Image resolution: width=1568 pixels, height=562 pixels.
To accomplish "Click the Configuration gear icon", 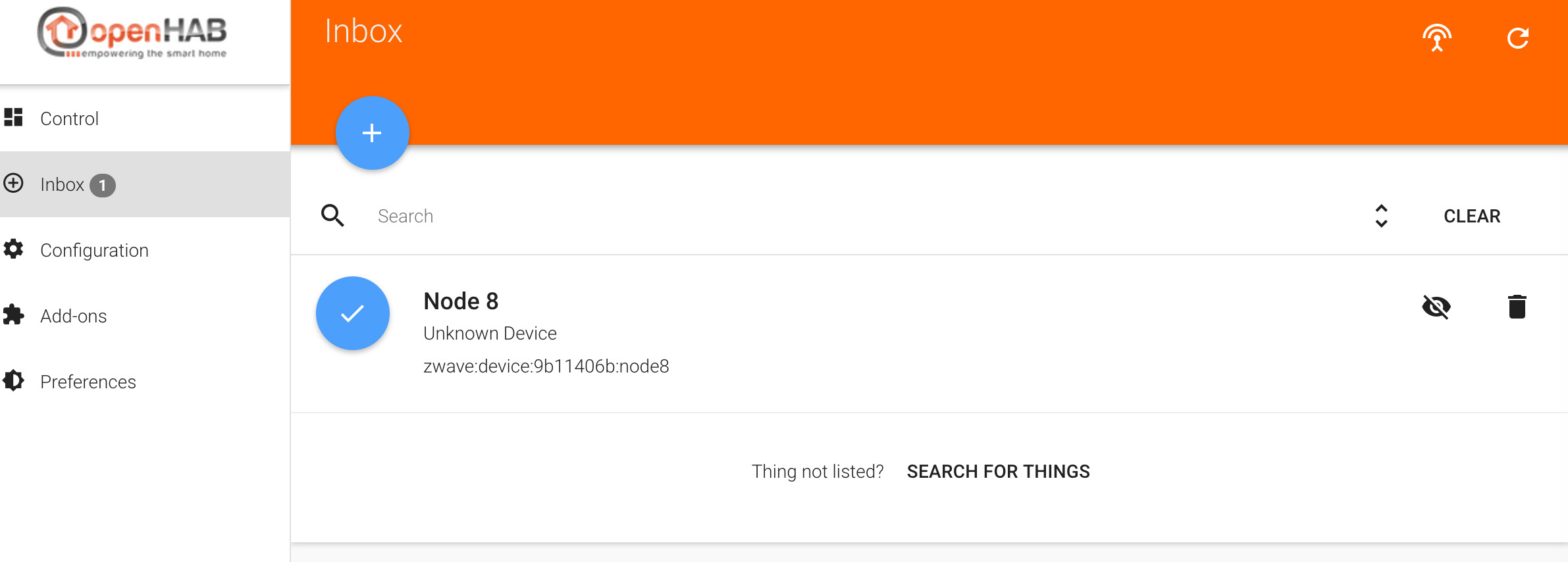I will [13, 249].
